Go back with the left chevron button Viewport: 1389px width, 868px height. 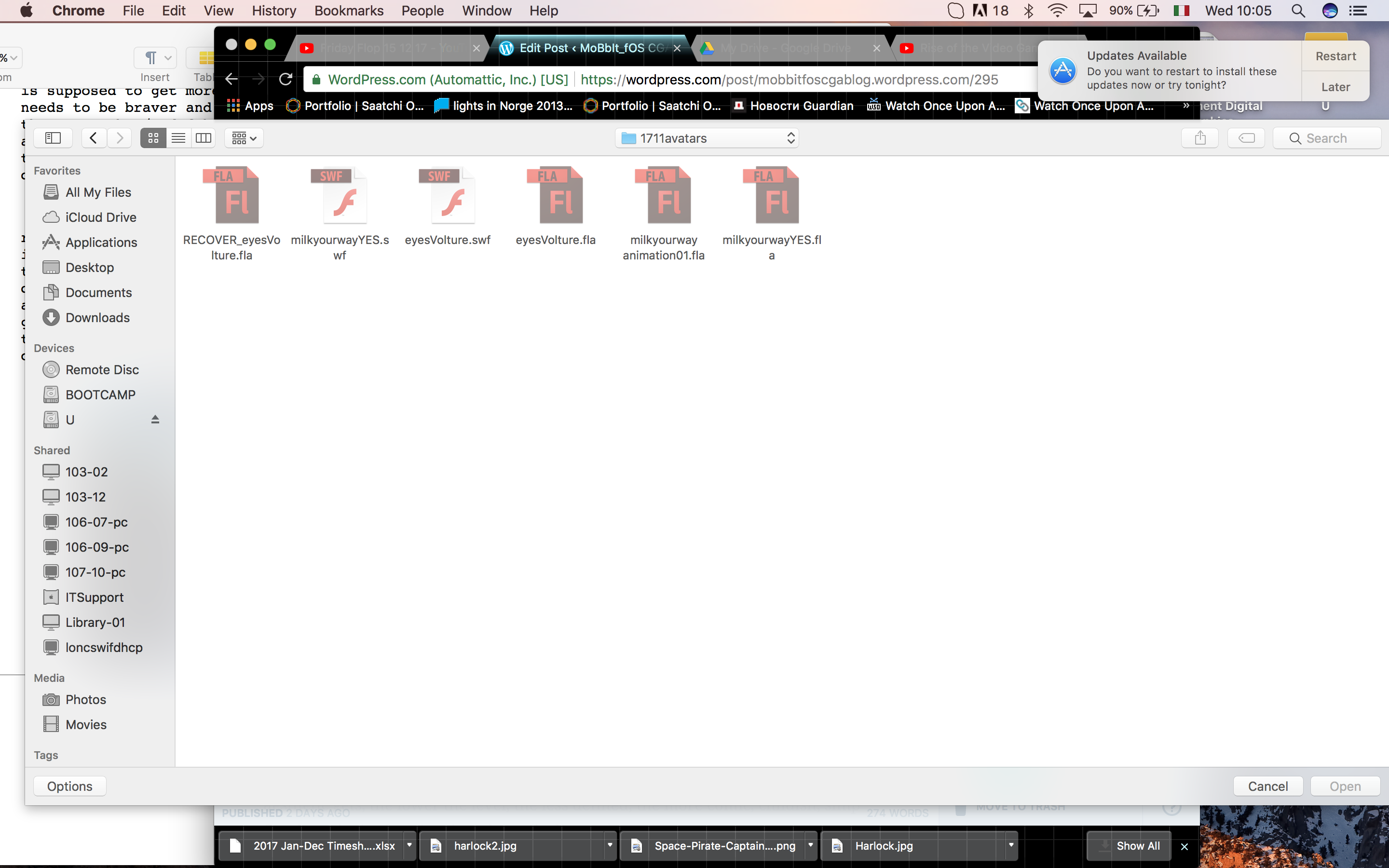[x=94, y=138]
